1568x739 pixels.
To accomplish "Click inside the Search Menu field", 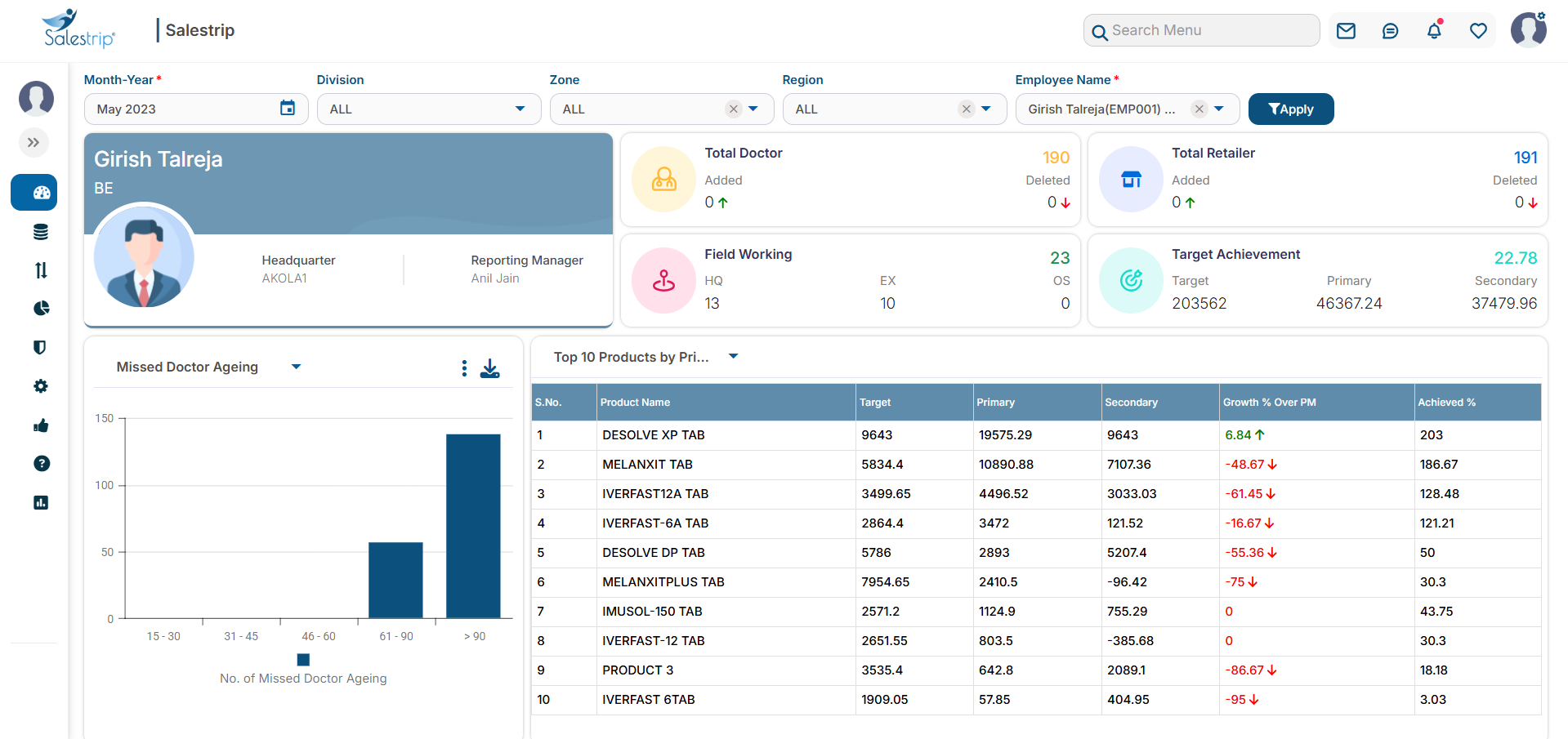I will 1201,29.
